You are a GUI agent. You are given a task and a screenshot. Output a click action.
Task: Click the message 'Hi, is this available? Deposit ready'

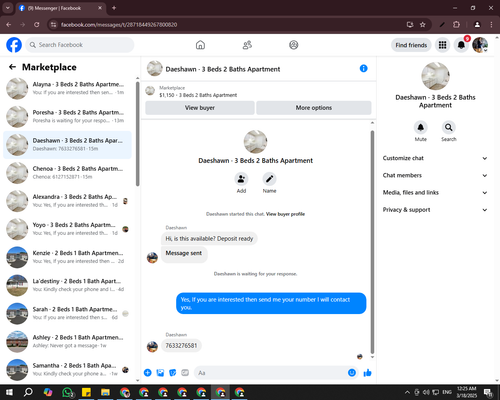coord(209,239)
